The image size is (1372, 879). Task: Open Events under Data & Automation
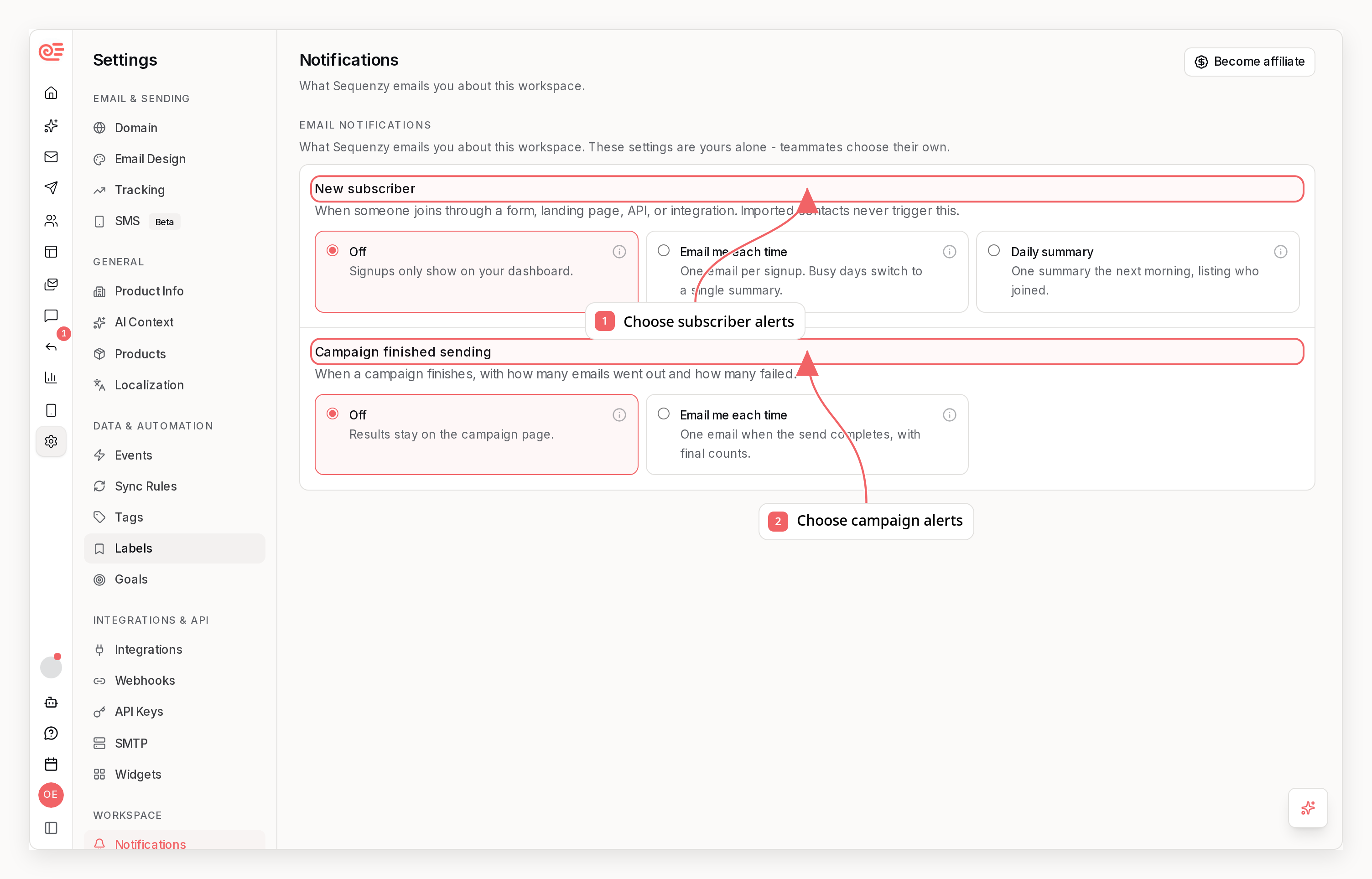[174, 455]
